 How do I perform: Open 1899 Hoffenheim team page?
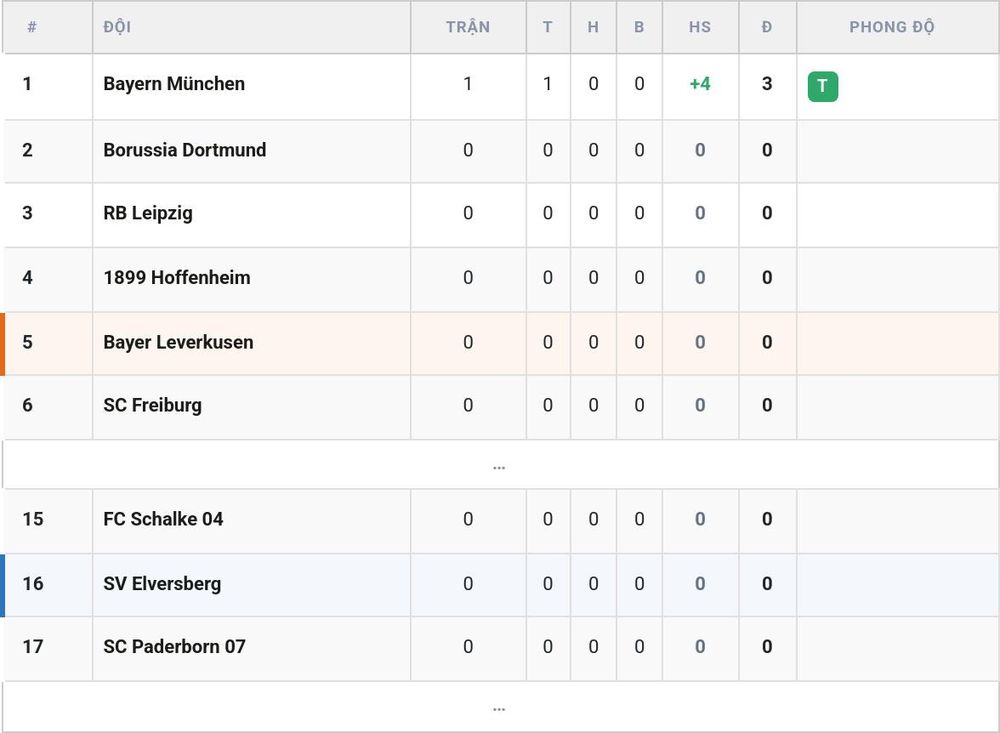[x=177, y=278]
